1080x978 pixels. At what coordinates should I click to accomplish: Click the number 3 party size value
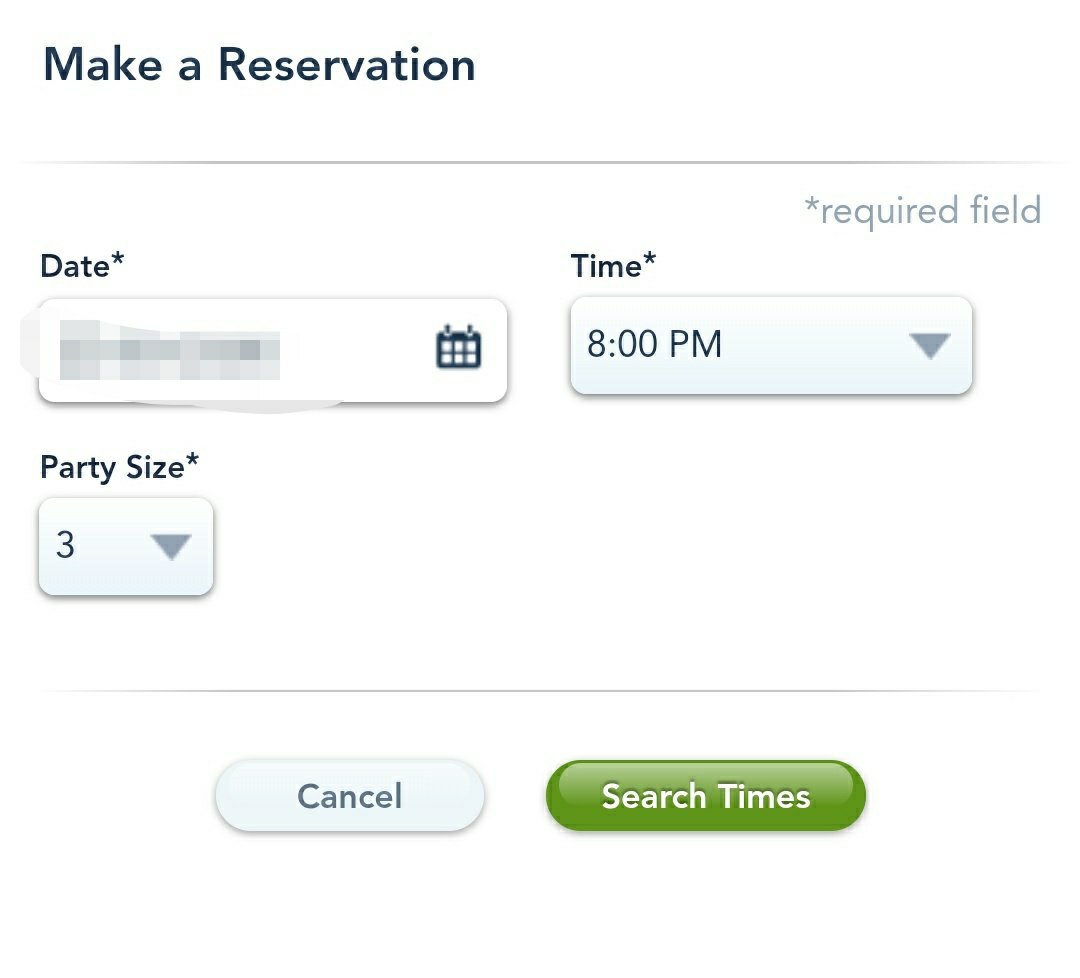click(66, 545)
